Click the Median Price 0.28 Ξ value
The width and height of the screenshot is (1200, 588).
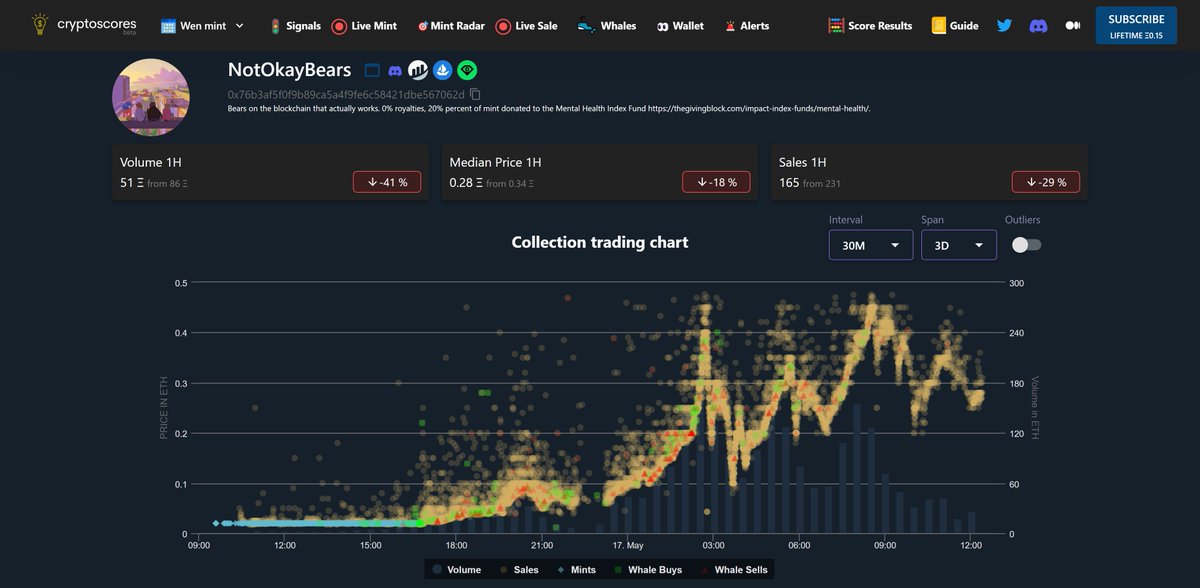467,183
